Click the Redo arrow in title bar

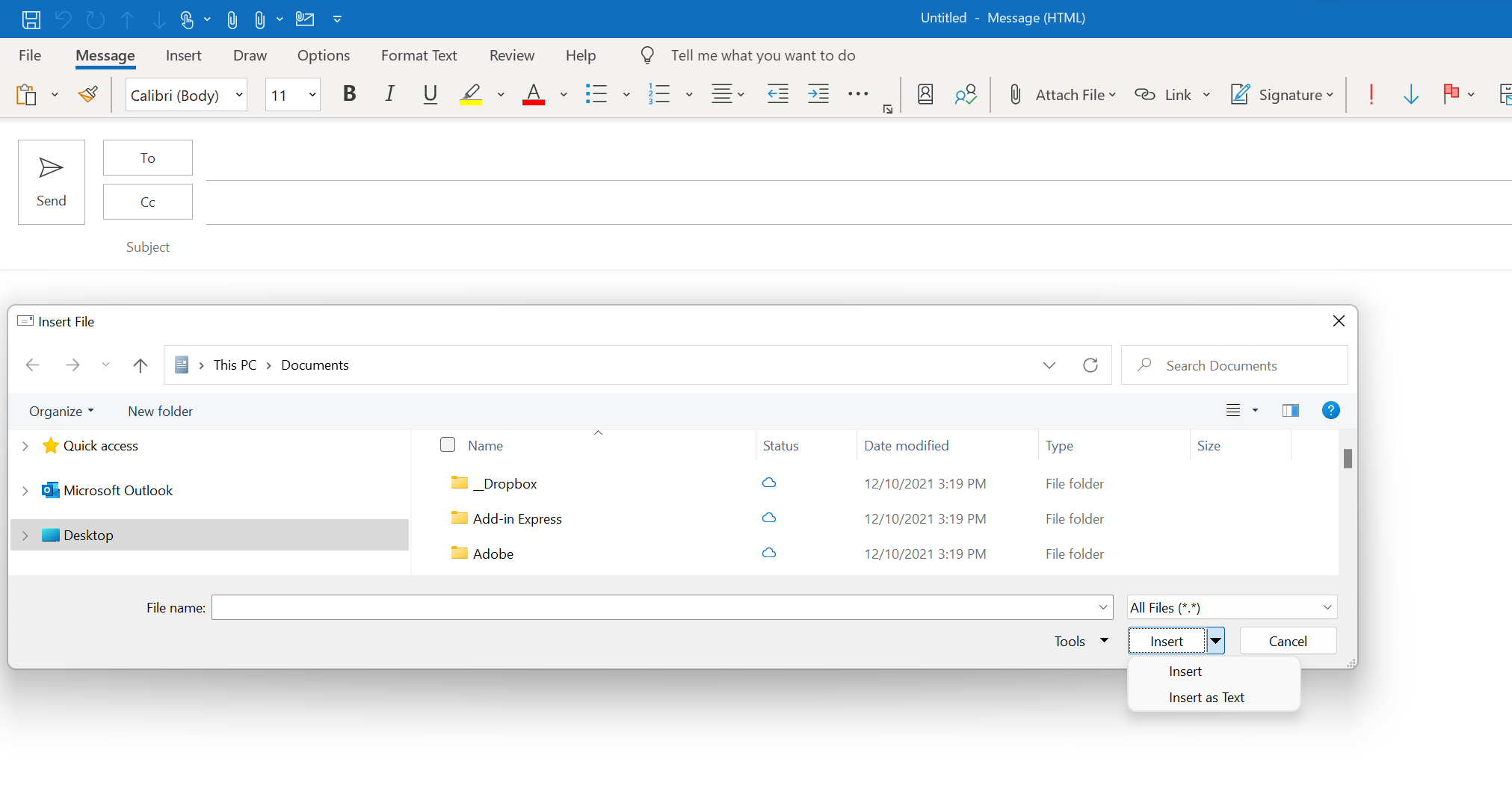(96, 19)
